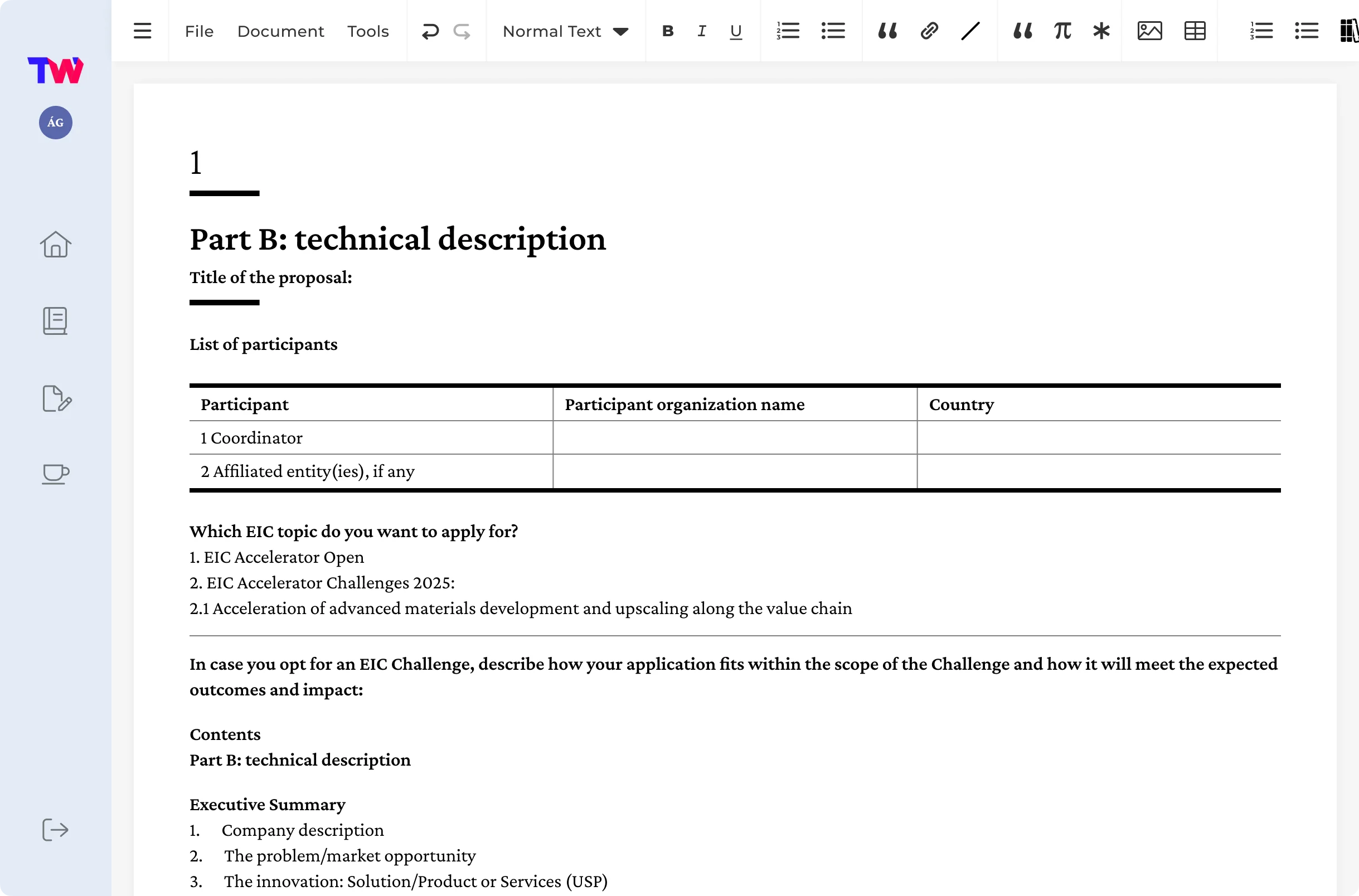Click the line '1. EIC Accelerator Open'
Screen dimensions: 1359x896
tap(276, 557)
